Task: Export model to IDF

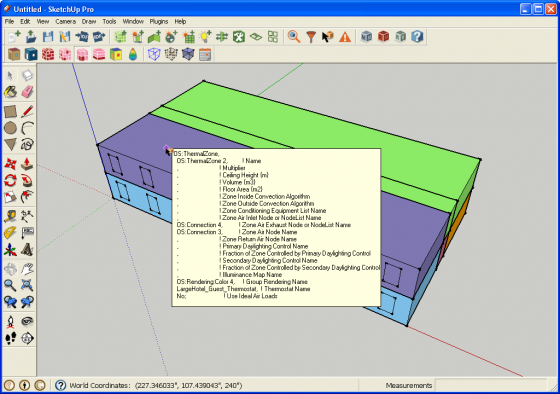Action: 99,36
